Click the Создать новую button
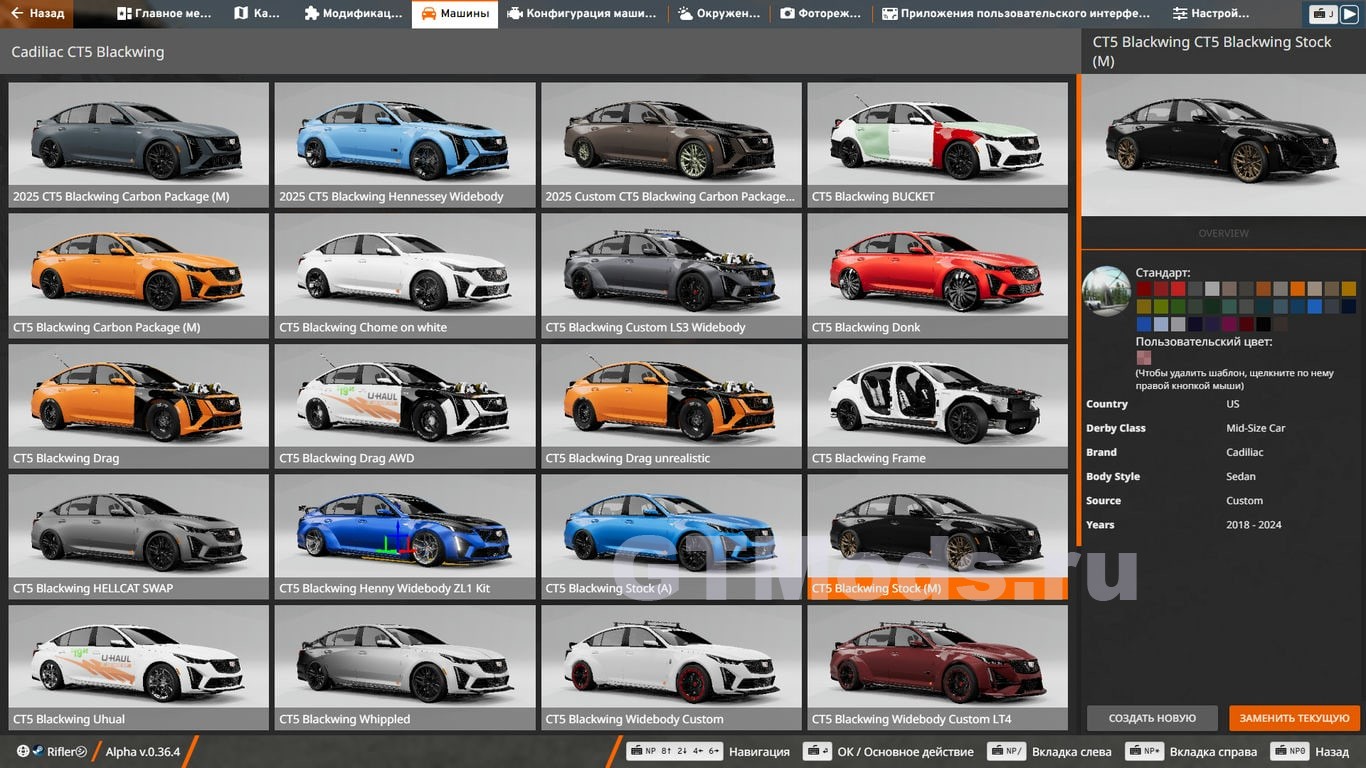 1152,718
